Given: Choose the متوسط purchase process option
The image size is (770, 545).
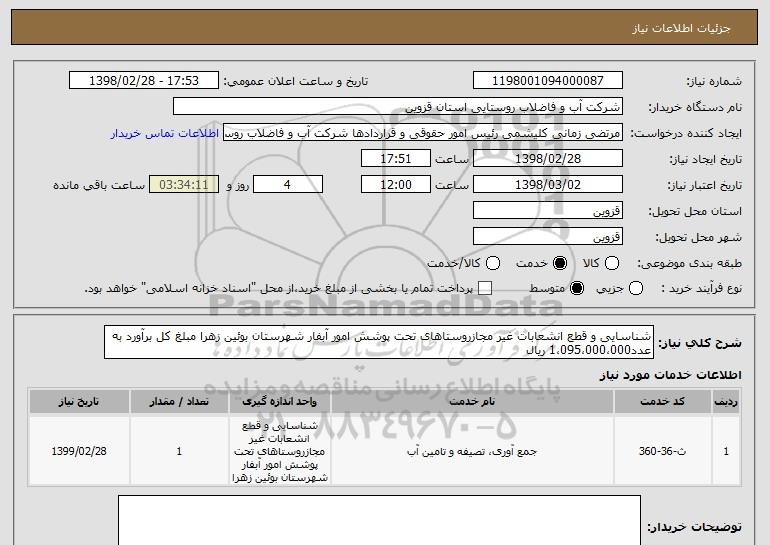Looking at the screenshot, I should point(577,289).
